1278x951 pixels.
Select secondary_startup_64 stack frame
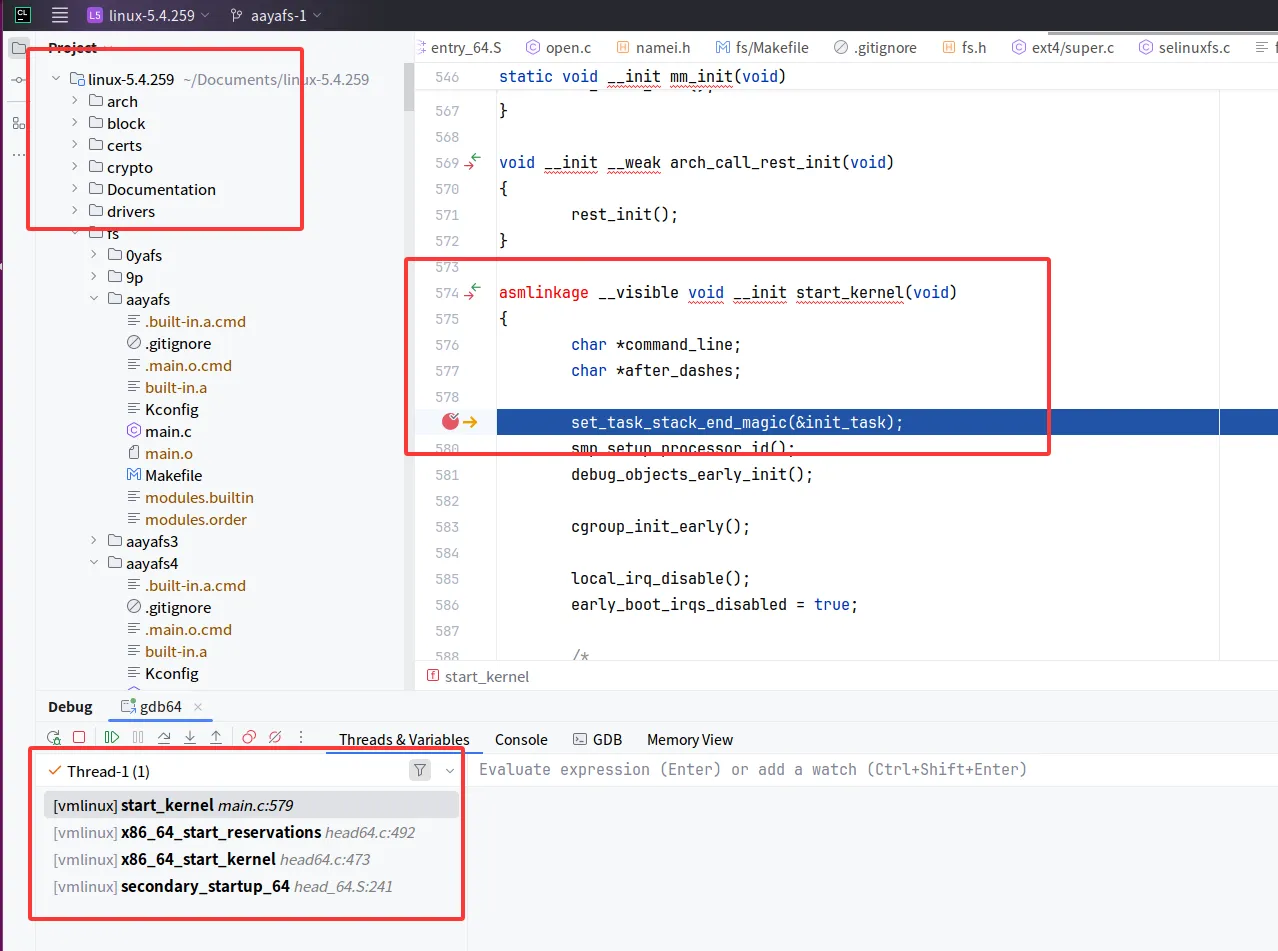(251, 886)
